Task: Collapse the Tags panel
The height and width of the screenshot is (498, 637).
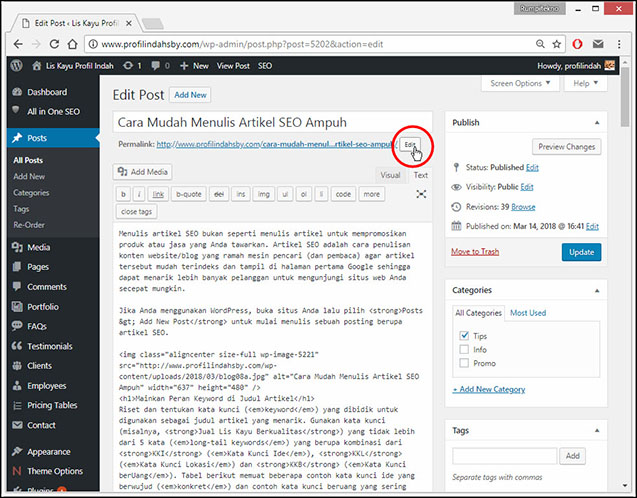Action: pyautogui.click(x=597, y=431)
